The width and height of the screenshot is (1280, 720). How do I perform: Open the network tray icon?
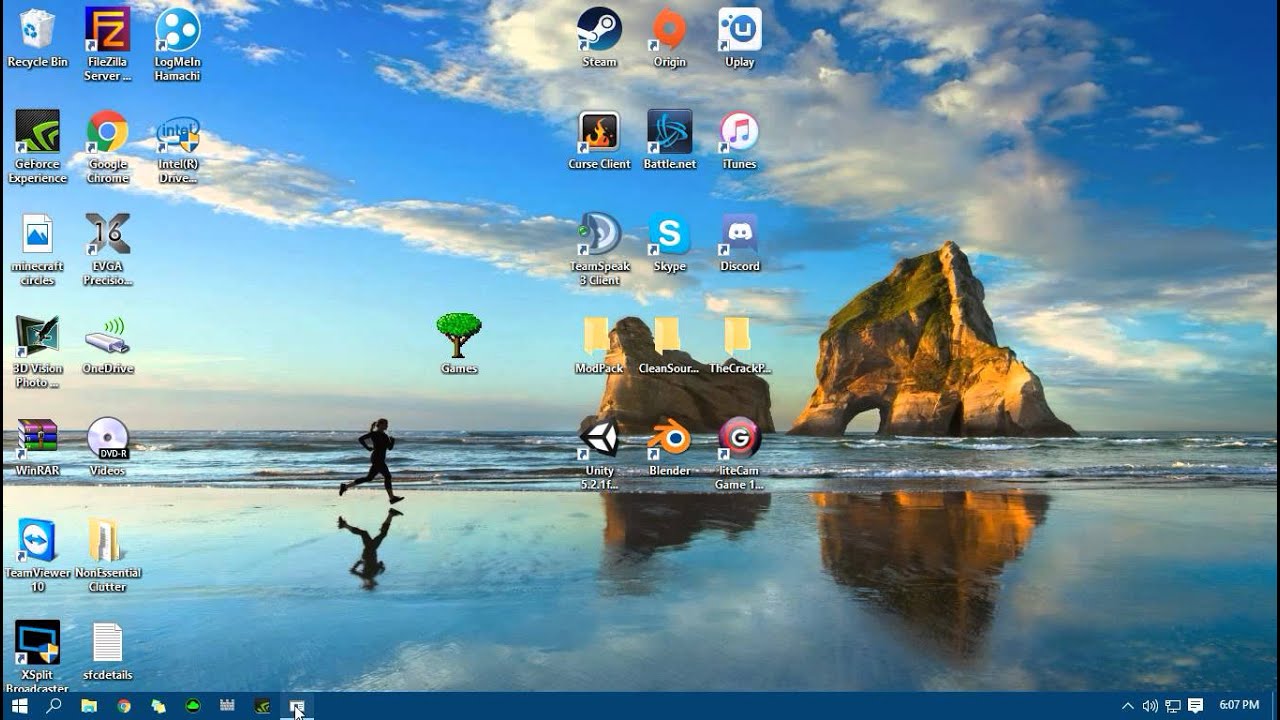coord(1173,706)
